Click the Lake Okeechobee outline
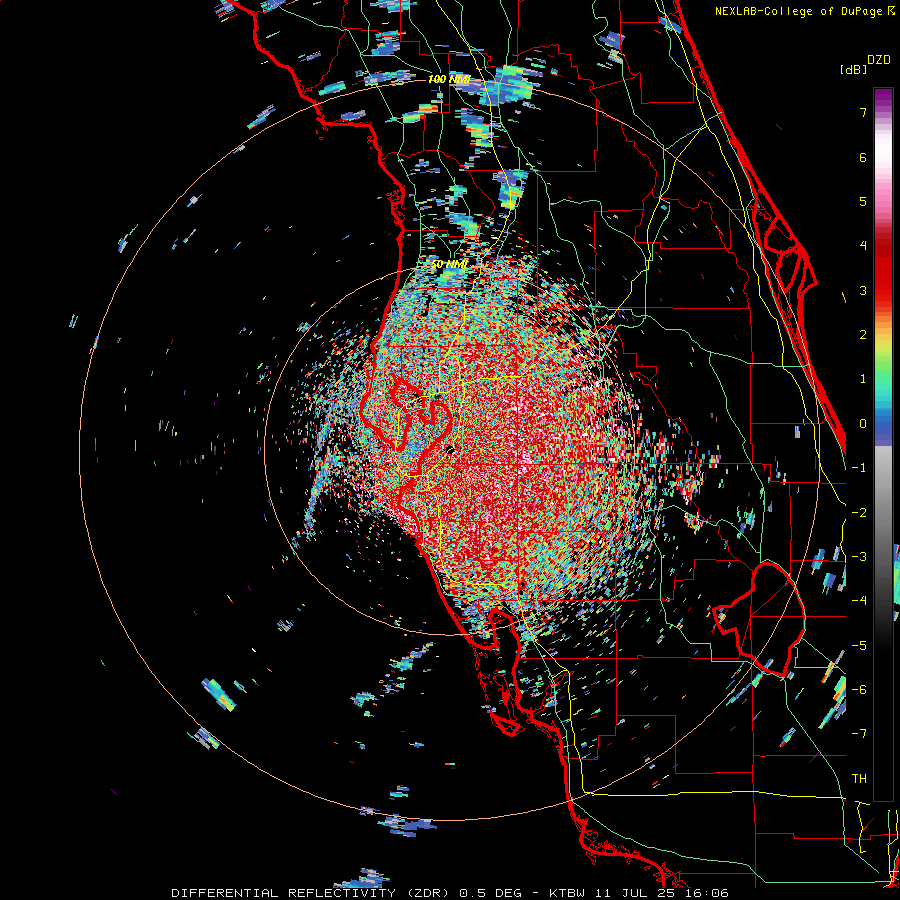This screenshot has height=900, width=900. click(759, 620)
